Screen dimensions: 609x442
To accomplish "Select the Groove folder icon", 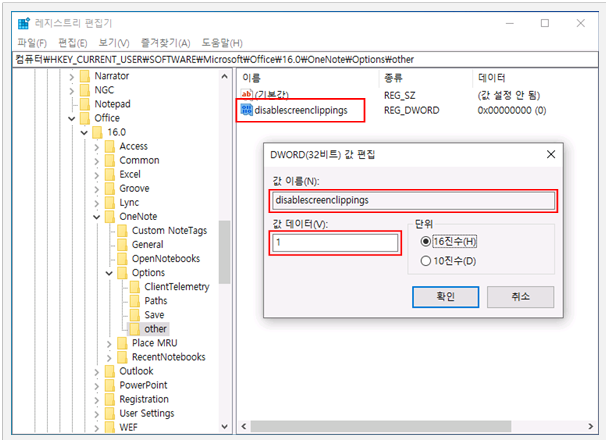I will (110, 188).
